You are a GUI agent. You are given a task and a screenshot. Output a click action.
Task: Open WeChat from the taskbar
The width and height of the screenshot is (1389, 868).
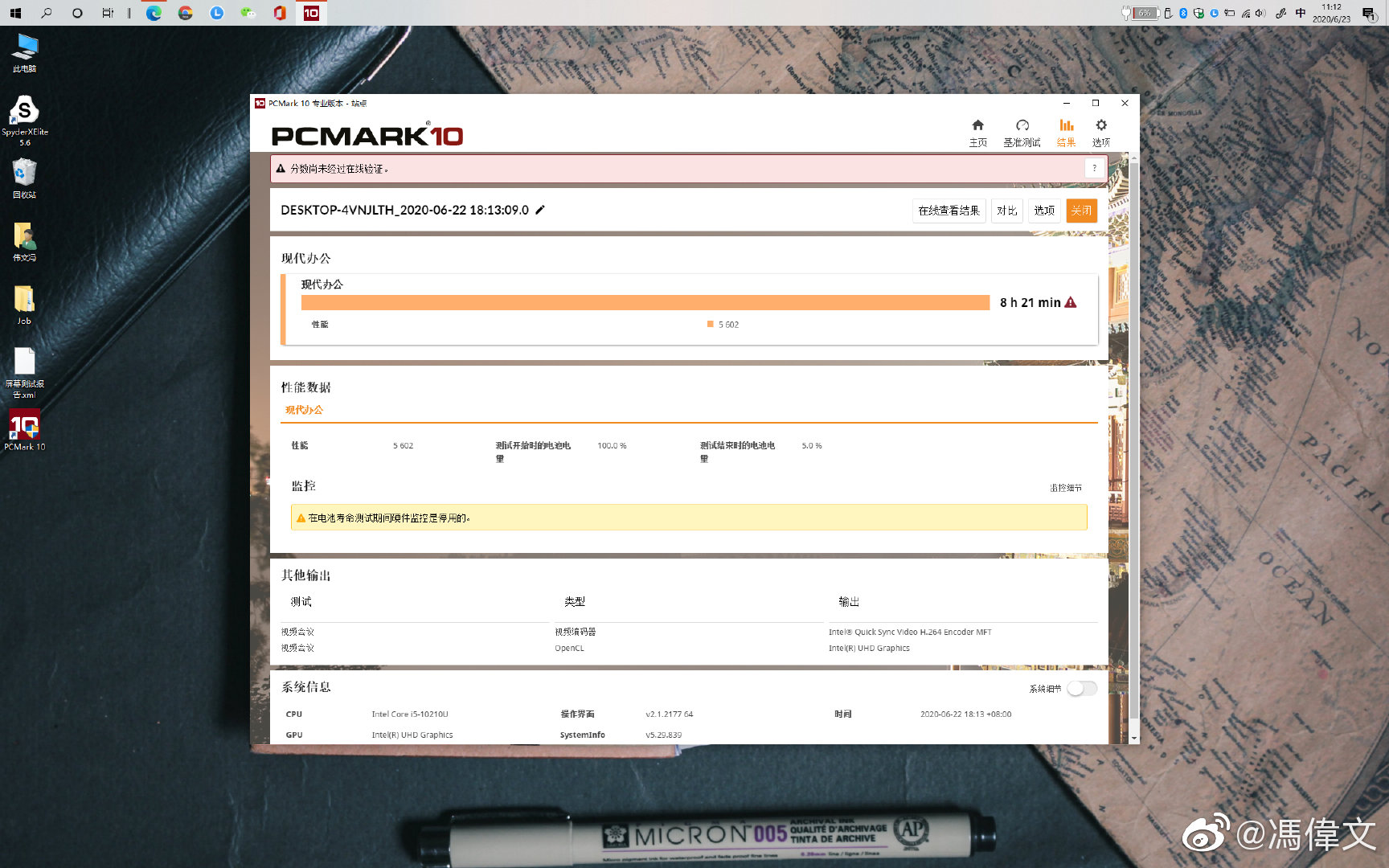pos(248,13)
